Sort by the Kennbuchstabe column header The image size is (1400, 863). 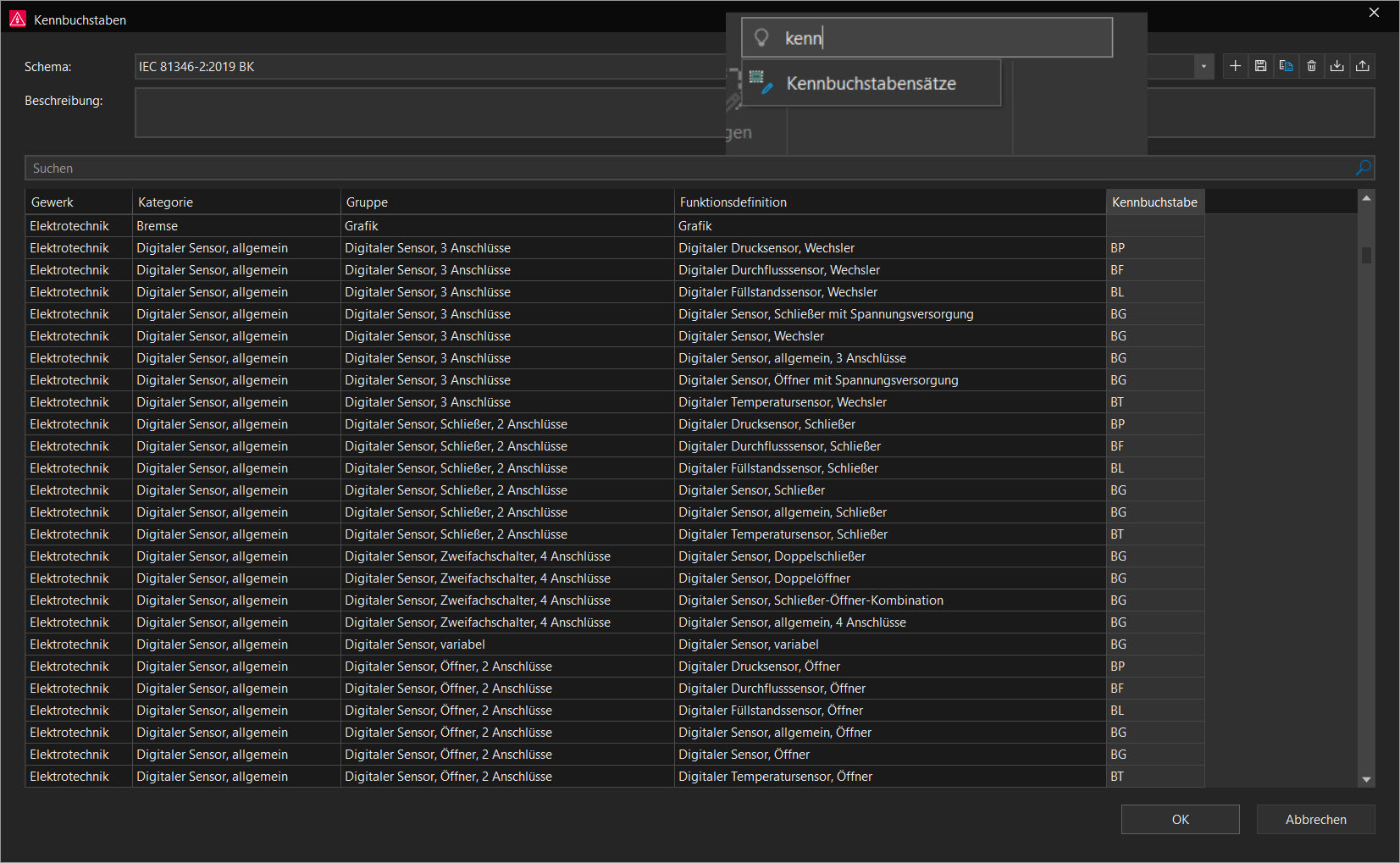tap(1155, 202)
